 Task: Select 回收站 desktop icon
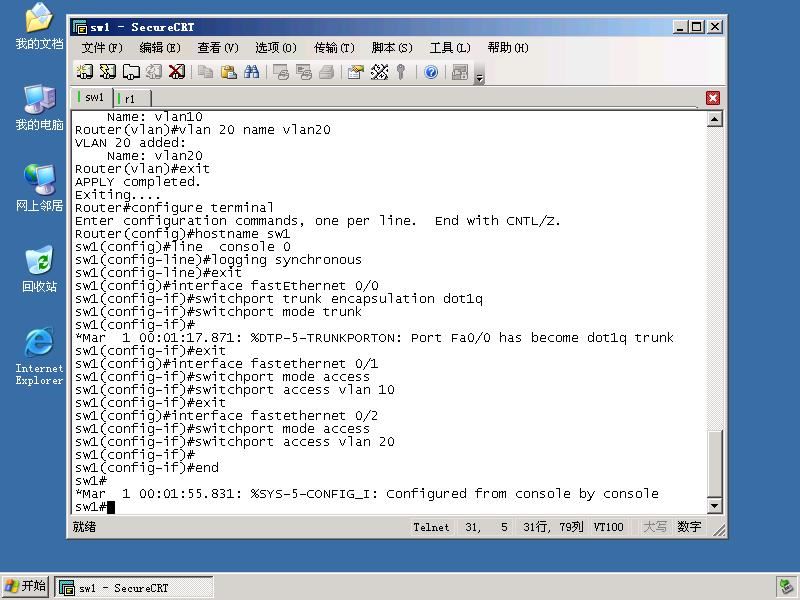click(x=39, y=269)
